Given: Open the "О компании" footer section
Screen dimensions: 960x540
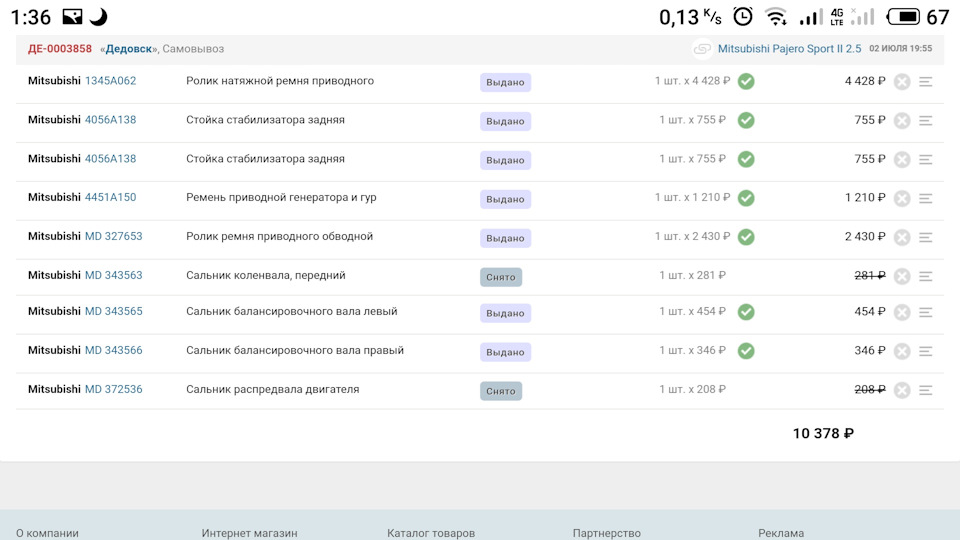Looking at the screenshot, I should [x=47, y=533].
